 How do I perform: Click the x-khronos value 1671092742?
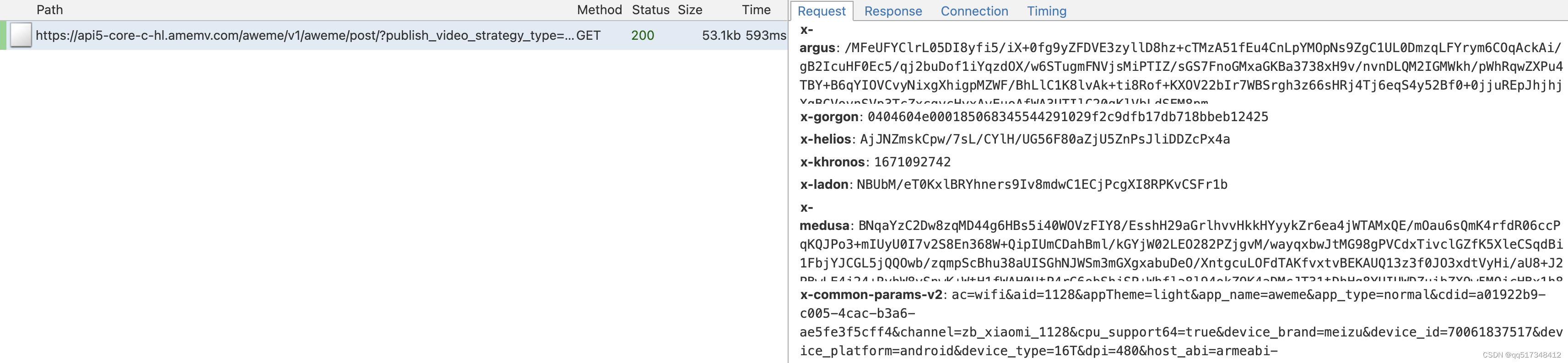(912, 162)
